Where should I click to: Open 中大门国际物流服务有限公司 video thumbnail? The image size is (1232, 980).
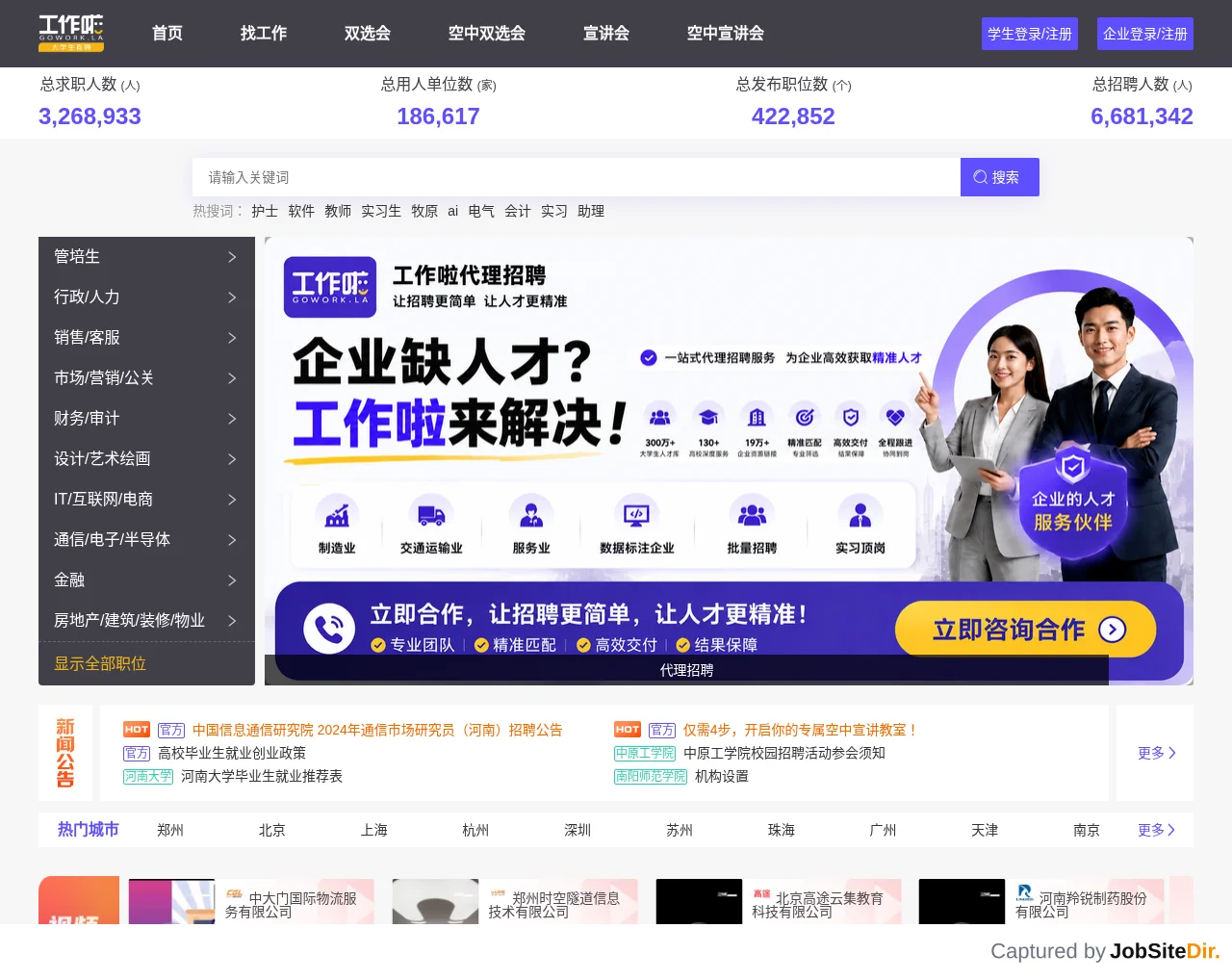pos(171,902)
